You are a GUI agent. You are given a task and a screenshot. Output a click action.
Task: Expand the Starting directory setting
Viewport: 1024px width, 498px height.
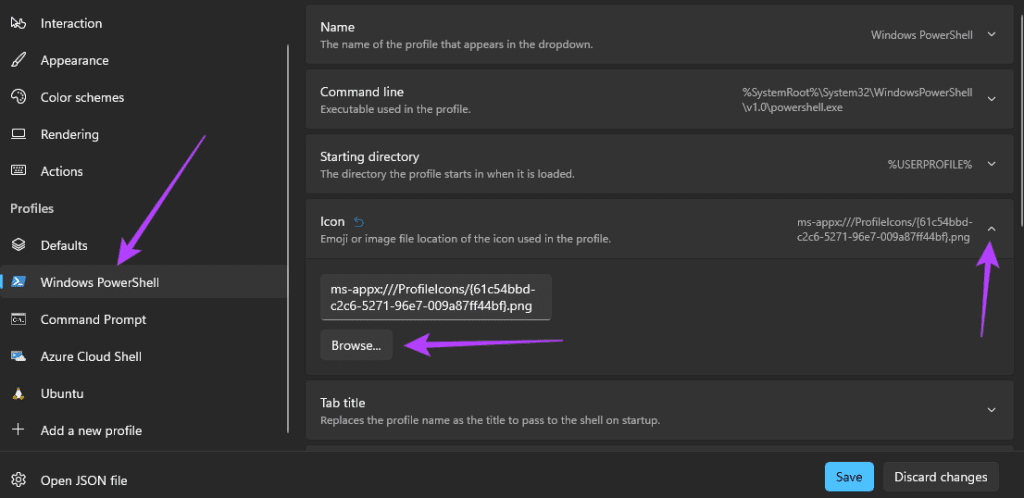pos(991,164)
